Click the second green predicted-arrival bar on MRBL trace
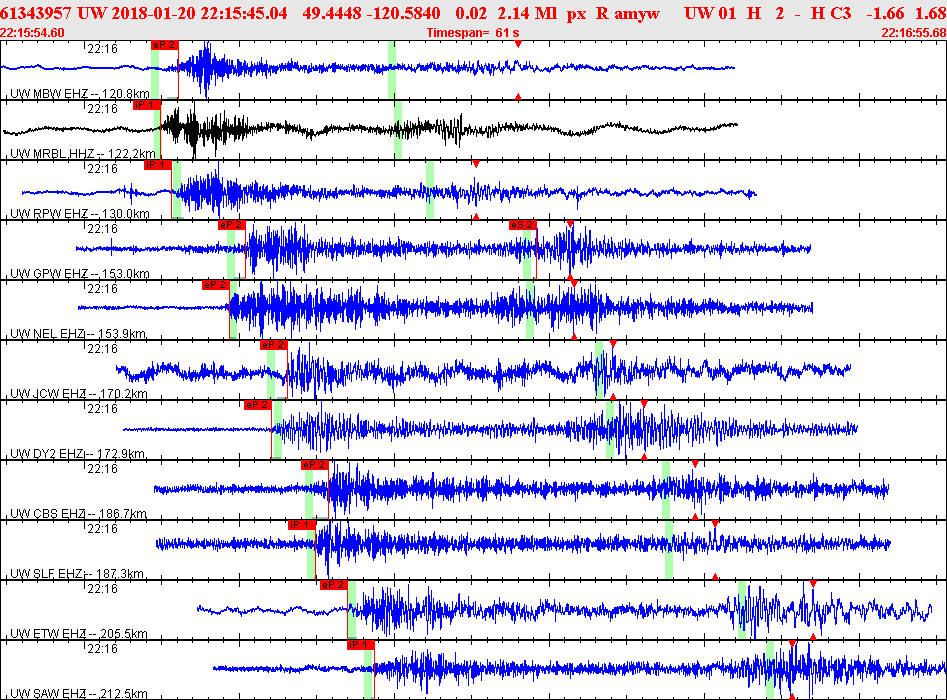This screenshot has width=947, height=700. (398, 130)
